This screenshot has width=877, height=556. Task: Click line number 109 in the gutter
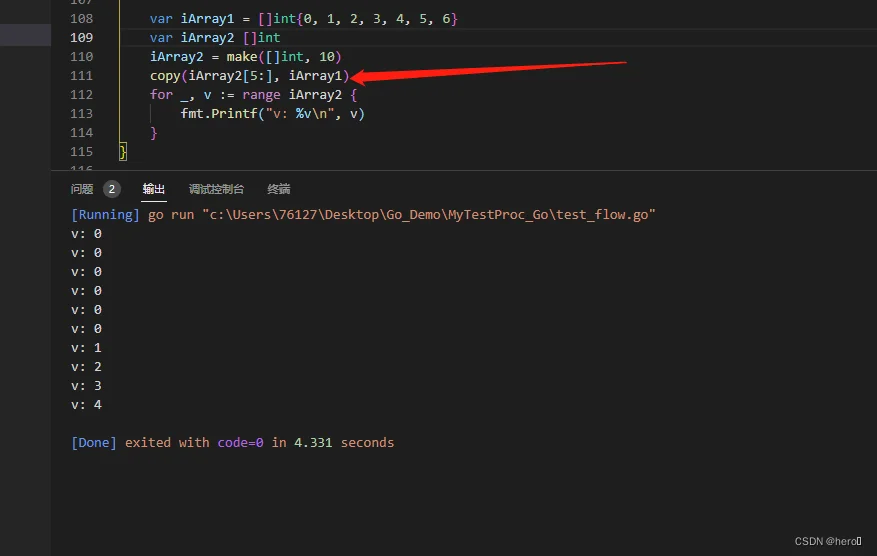(x=82, y=38)
